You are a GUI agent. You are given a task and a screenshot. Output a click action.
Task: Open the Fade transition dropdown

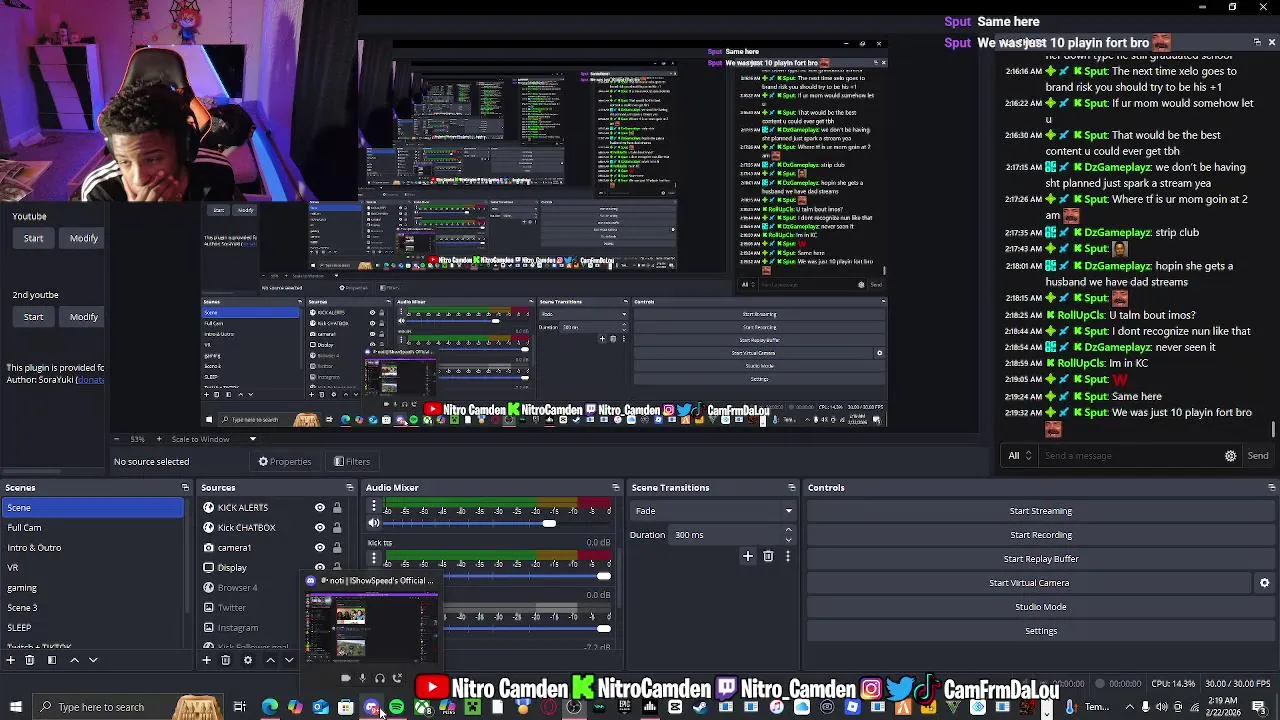tap(714, 511)
